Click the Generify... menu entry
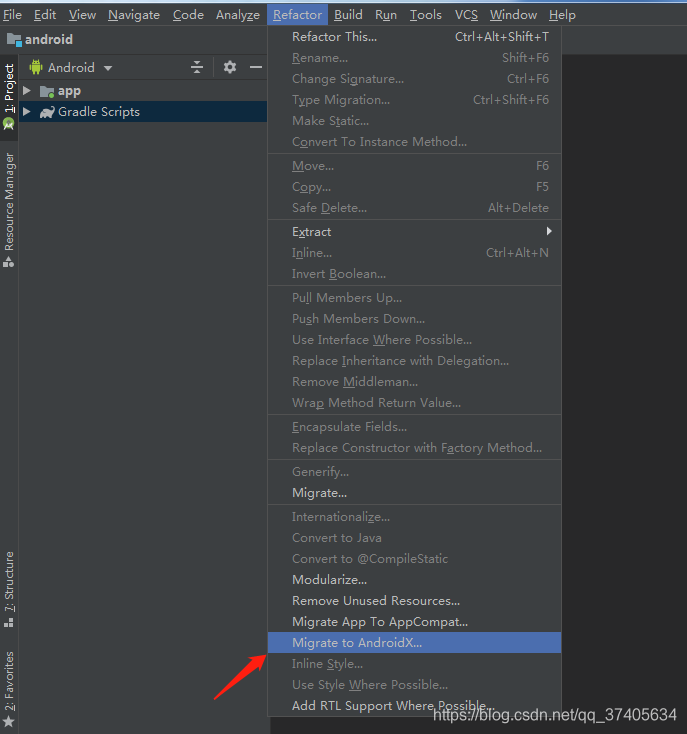This screenshot has width=687, height=734. (415, 471)
